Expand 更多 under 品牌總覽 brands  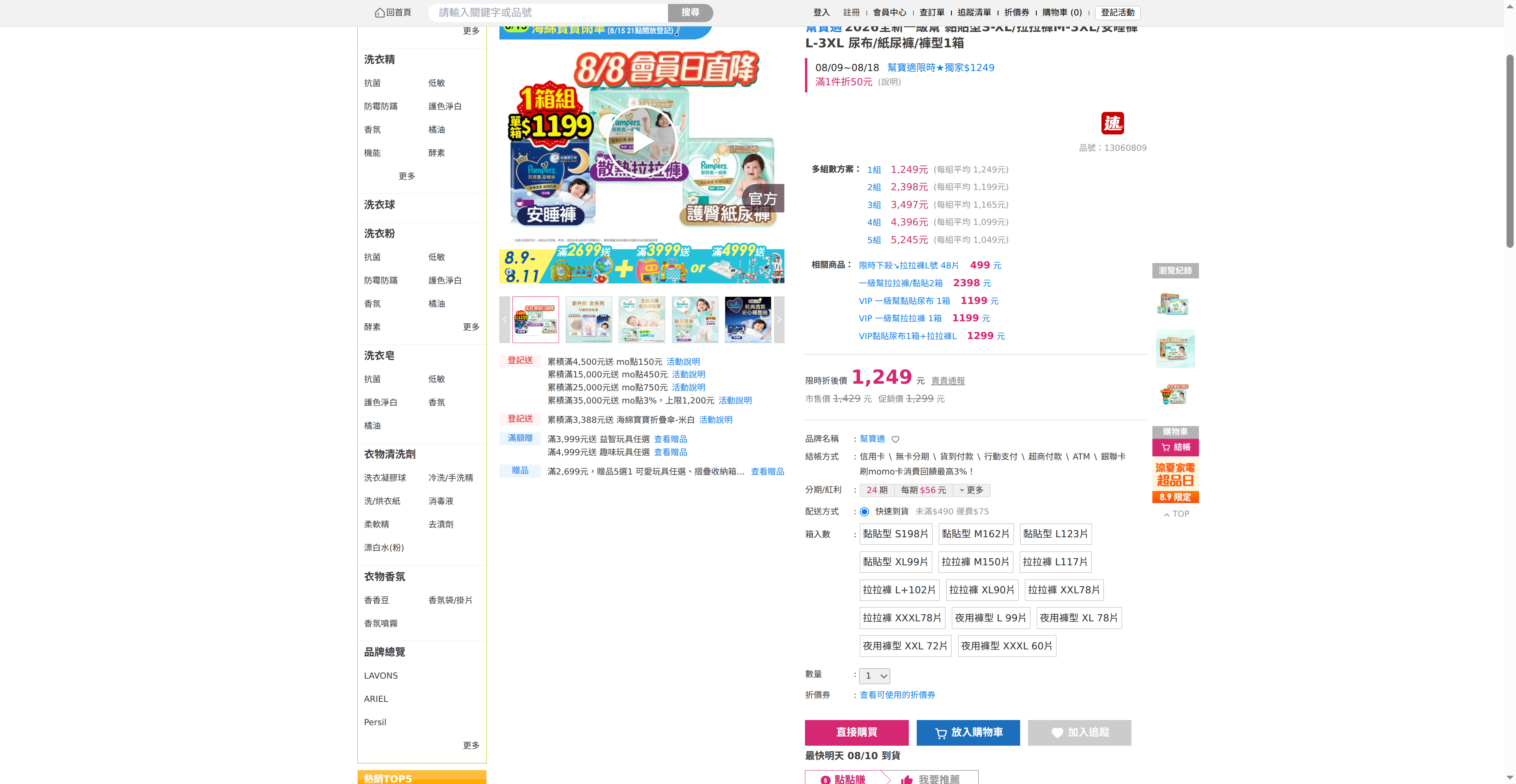[x=471, y=745]
